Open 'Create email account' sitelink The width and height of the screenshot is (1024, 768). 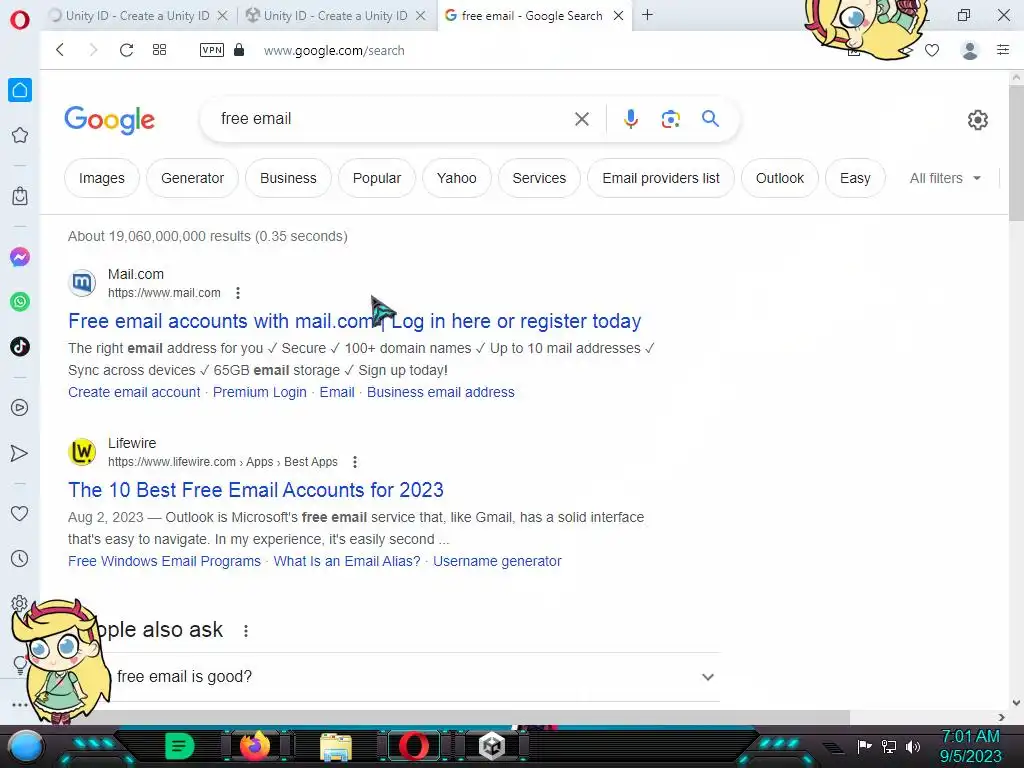pyautogui.click(x=134, y=392)
